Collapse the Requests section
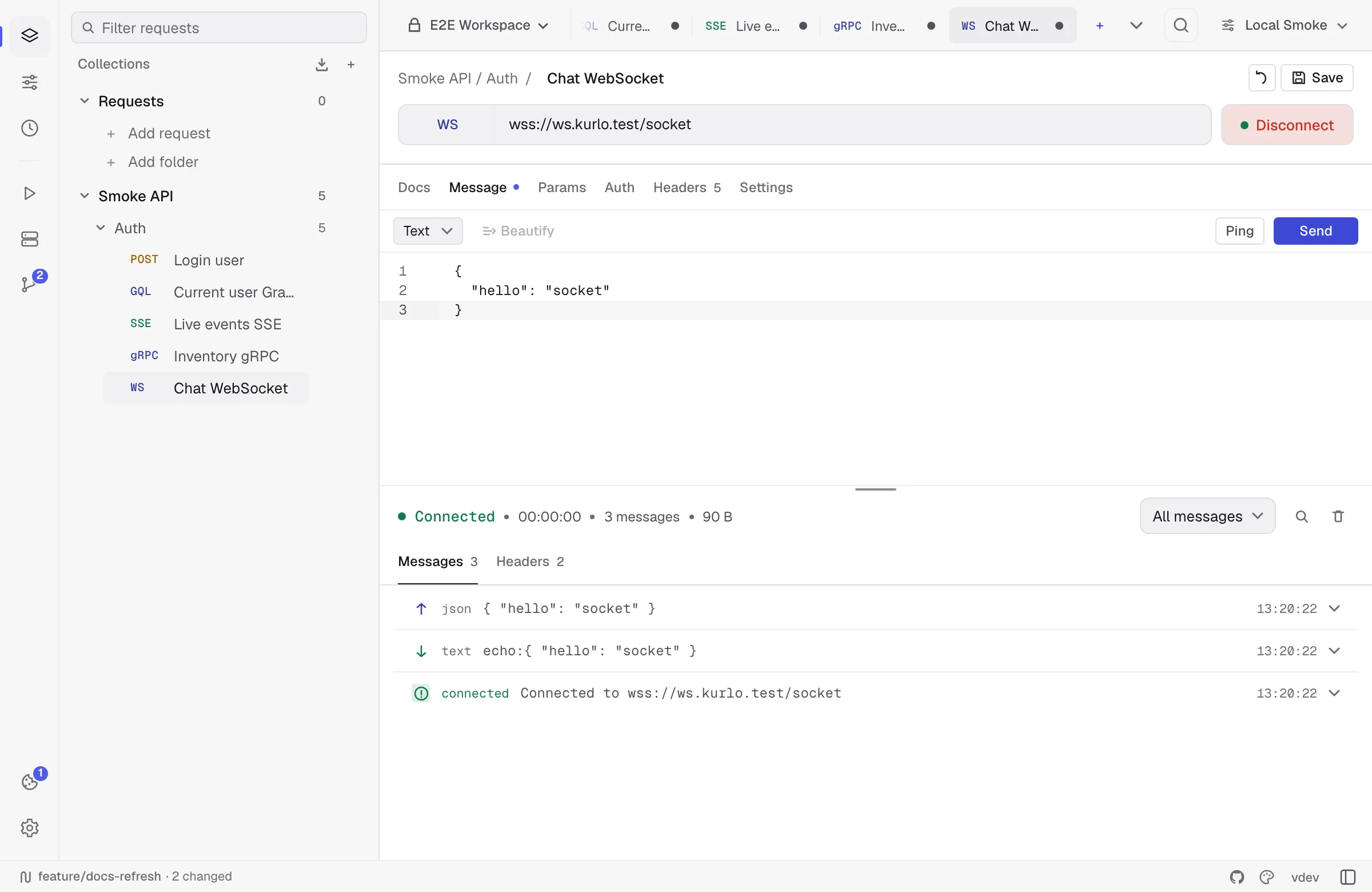The height and width of the screenshot is (892, 1372). pyautogui.click(x=84, y=101)
